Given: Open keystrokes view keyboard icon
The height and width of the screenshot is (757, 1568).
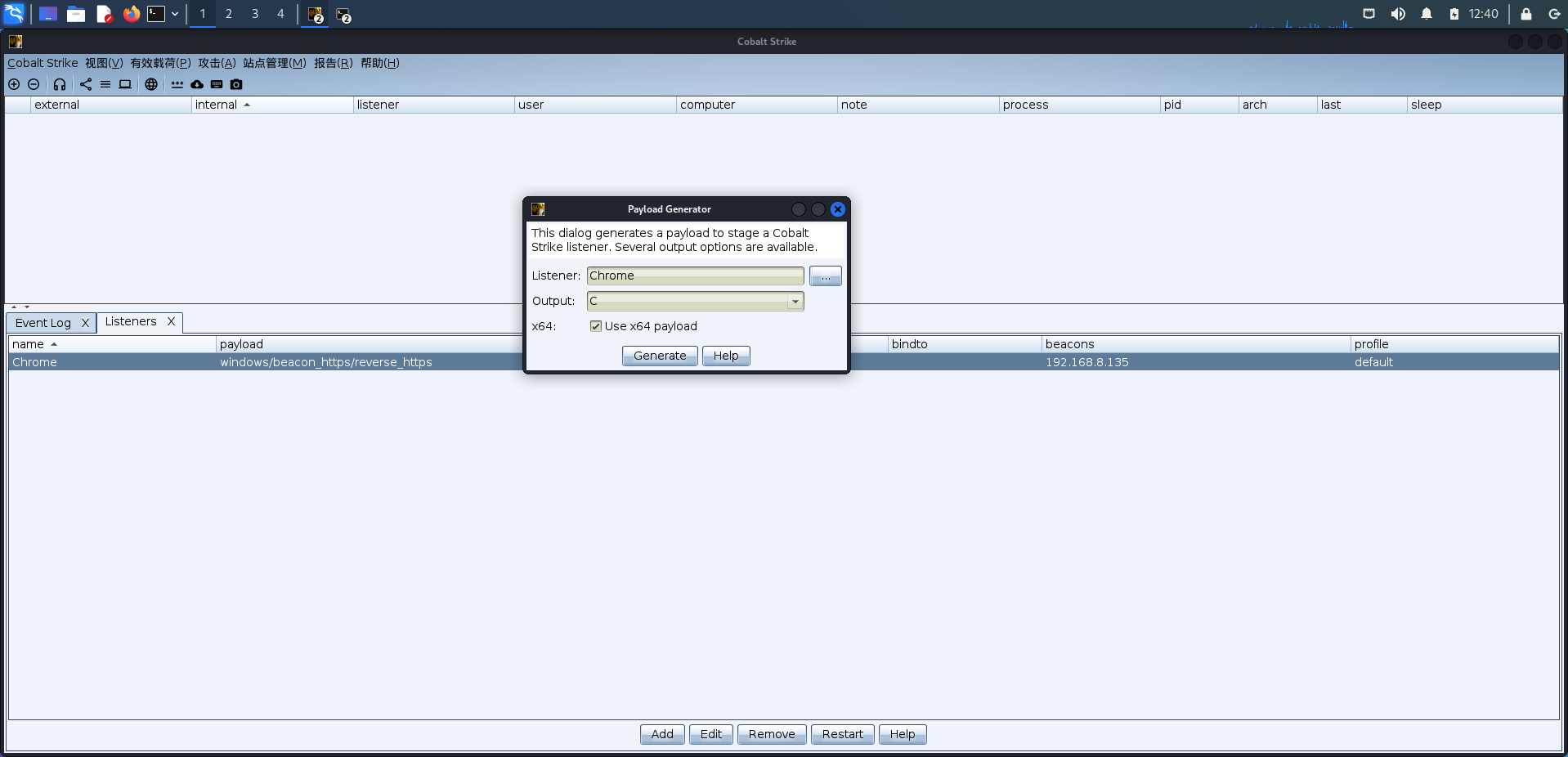Looking at the screenshot, I should (217, 84).
